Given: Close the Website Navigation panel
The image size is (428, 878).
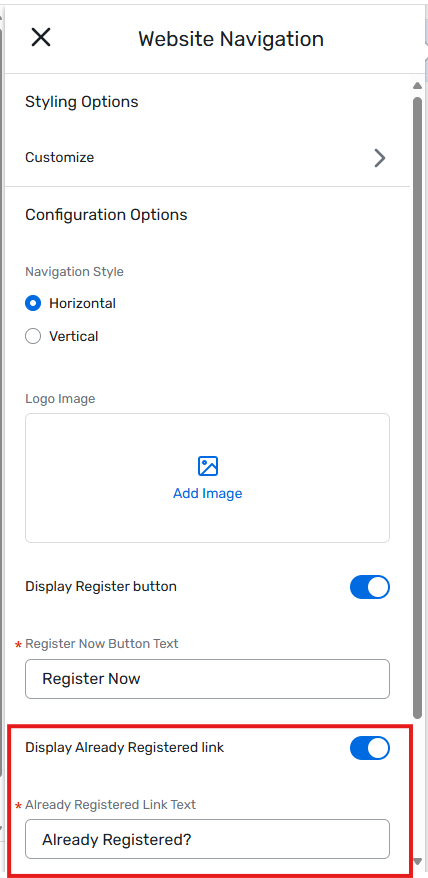Looking at the screenshot, I should 41,38.
